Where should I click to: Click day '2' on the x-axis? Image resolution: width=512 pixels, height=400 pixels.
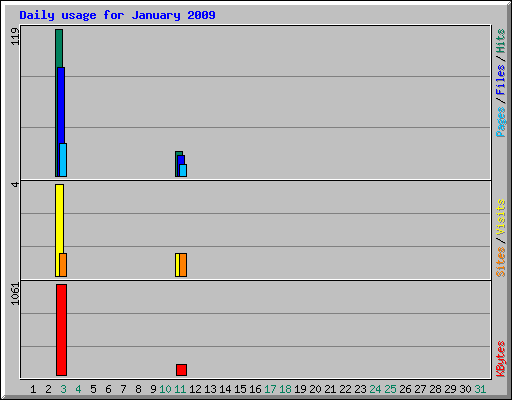click(x=48, y=389)
